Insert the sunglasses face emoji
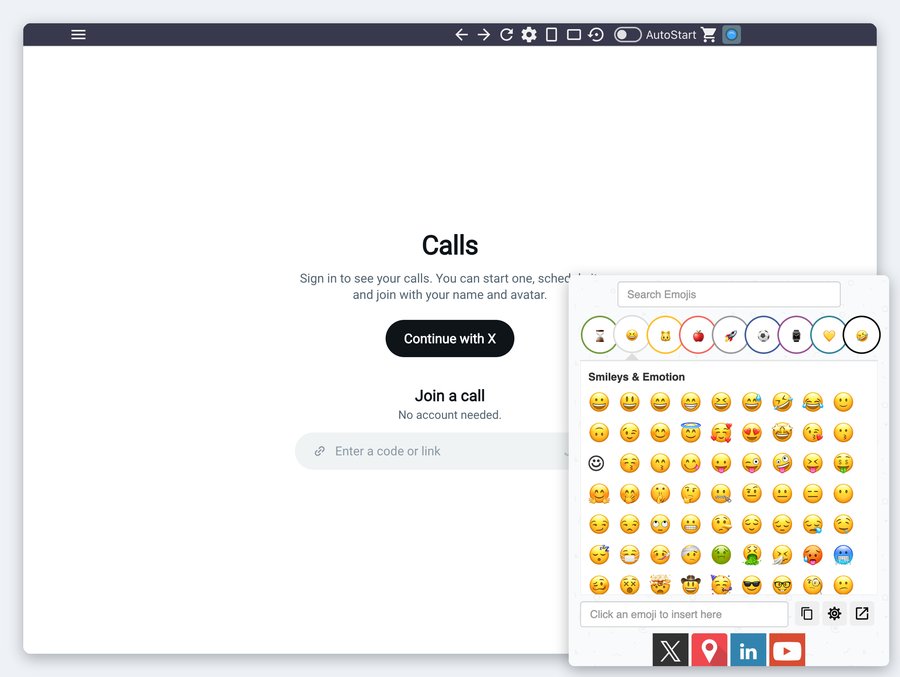This screenshot has width=900, height=677. point(751,585)
